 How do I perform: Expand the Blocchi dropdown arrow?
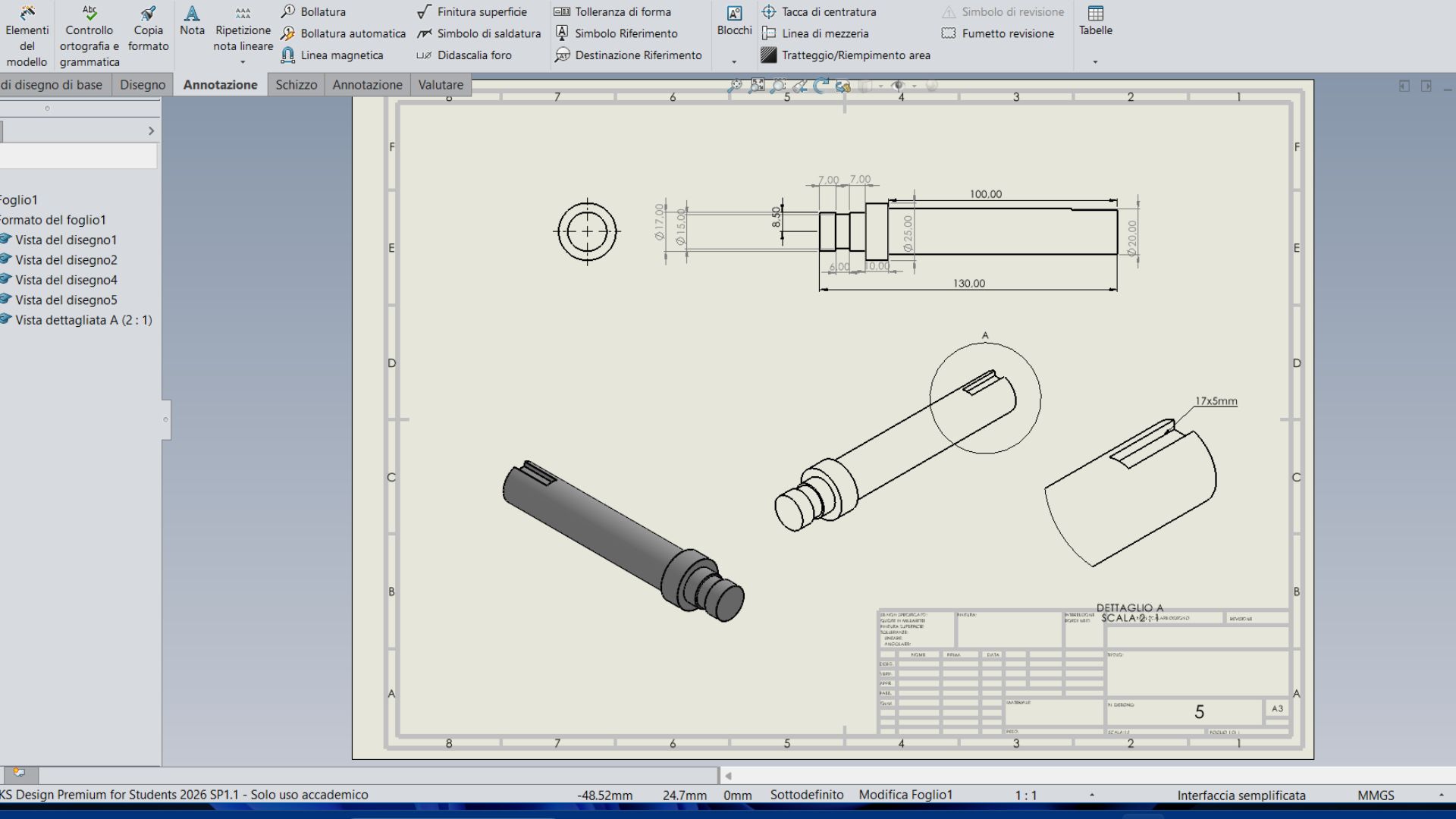pos(734,62)
